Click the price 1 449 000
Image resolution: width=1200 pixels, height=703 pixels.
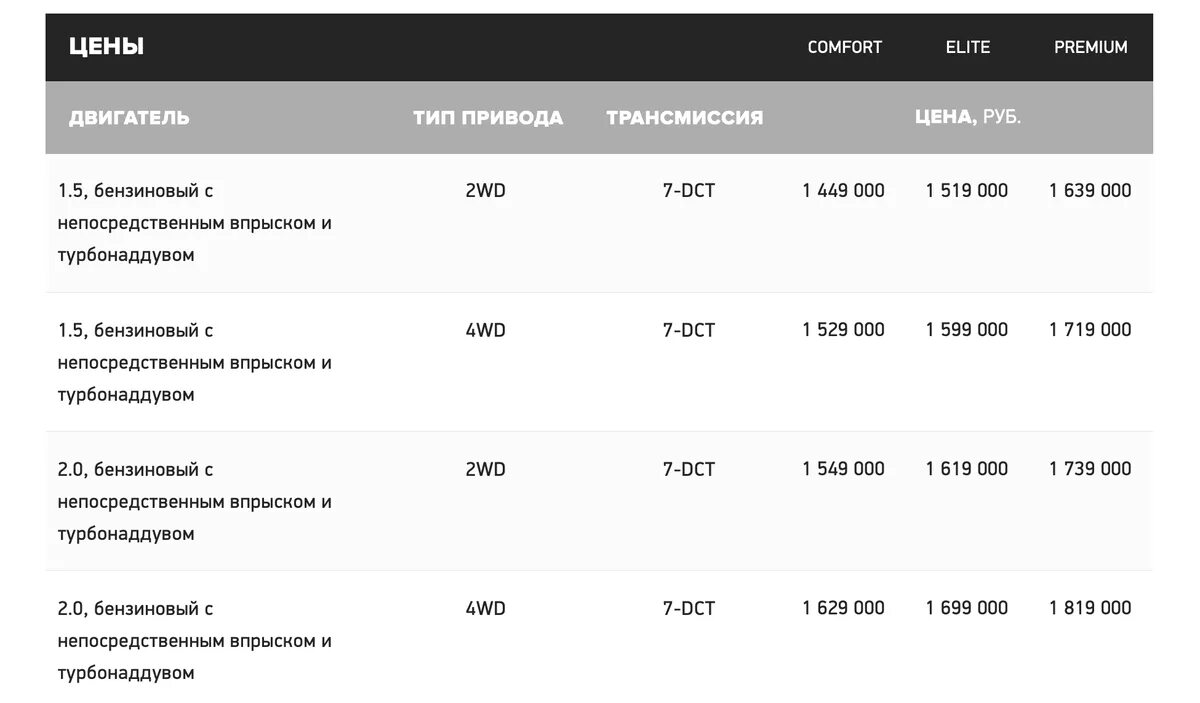[x=844, y=190]
